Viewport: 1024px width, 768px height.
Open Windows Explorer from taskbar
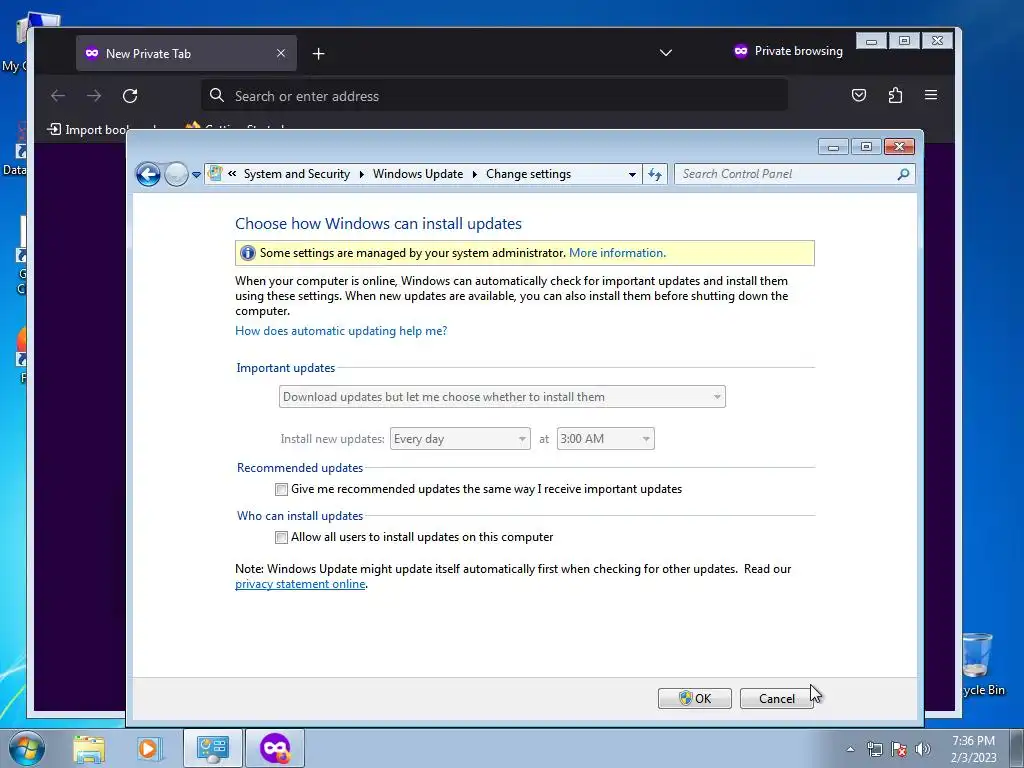(x=89, y=749)
